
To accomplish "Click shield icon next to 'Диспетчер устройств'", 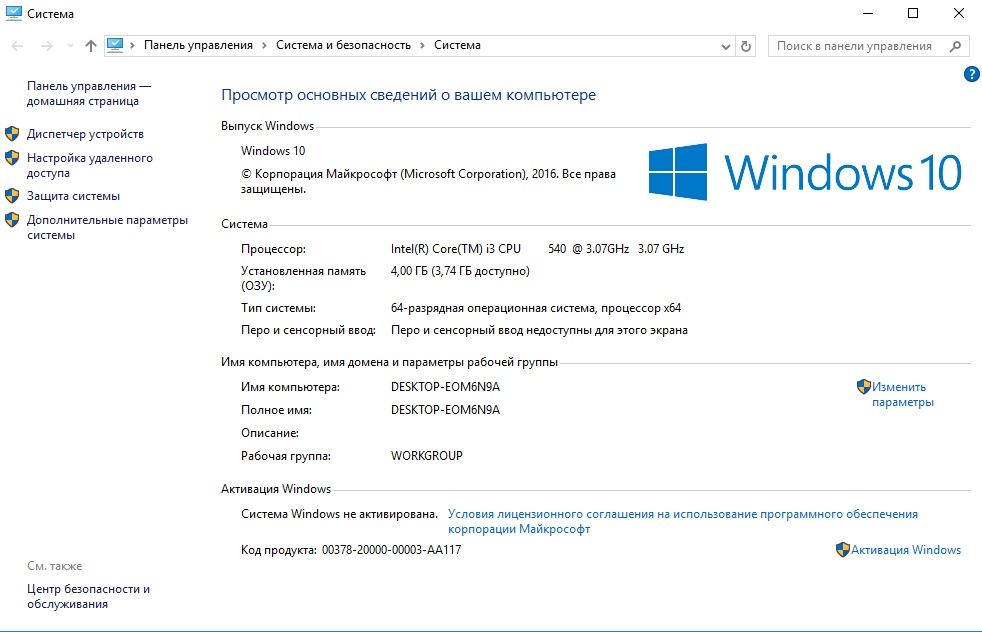I will click(12, 133).
